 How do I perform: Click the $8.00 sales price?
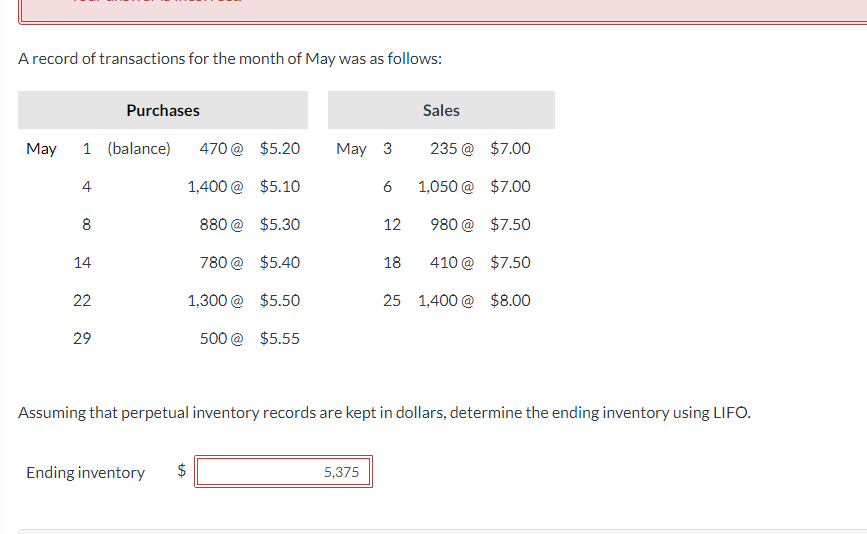[x=510, y=301]
